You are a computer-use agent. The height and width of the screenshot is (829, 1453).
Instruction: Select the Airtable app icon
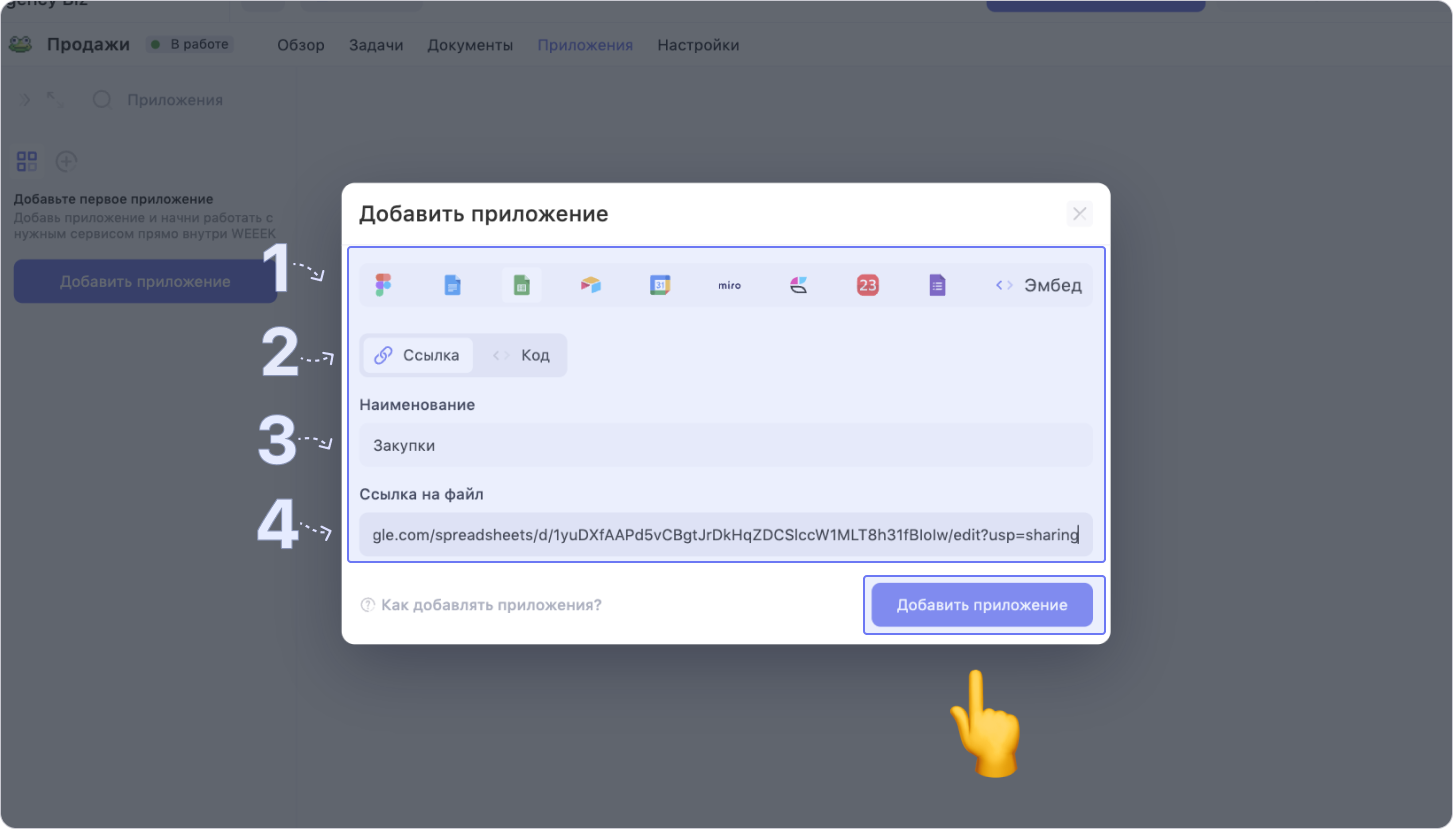coord(591,285)
